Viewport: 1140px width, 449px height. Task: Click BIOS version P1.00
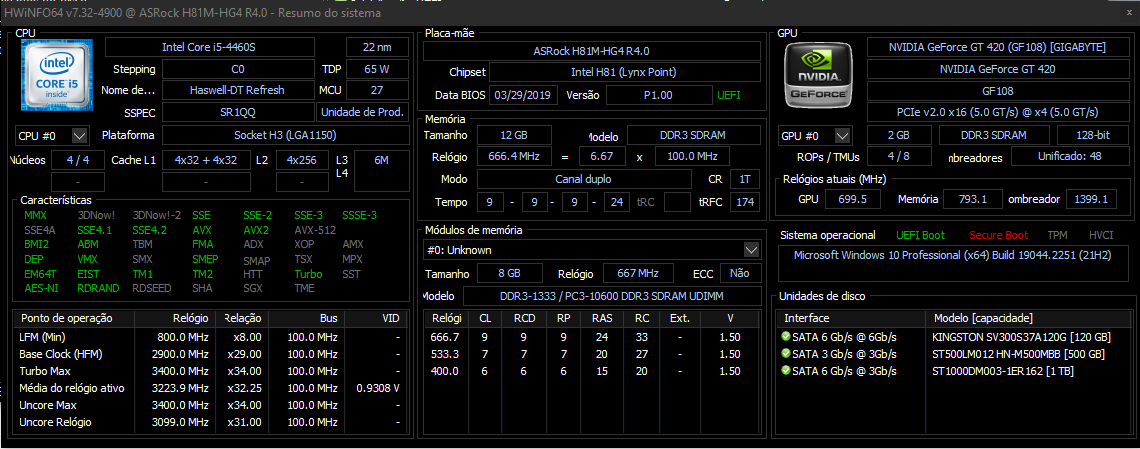coord(658,95)
